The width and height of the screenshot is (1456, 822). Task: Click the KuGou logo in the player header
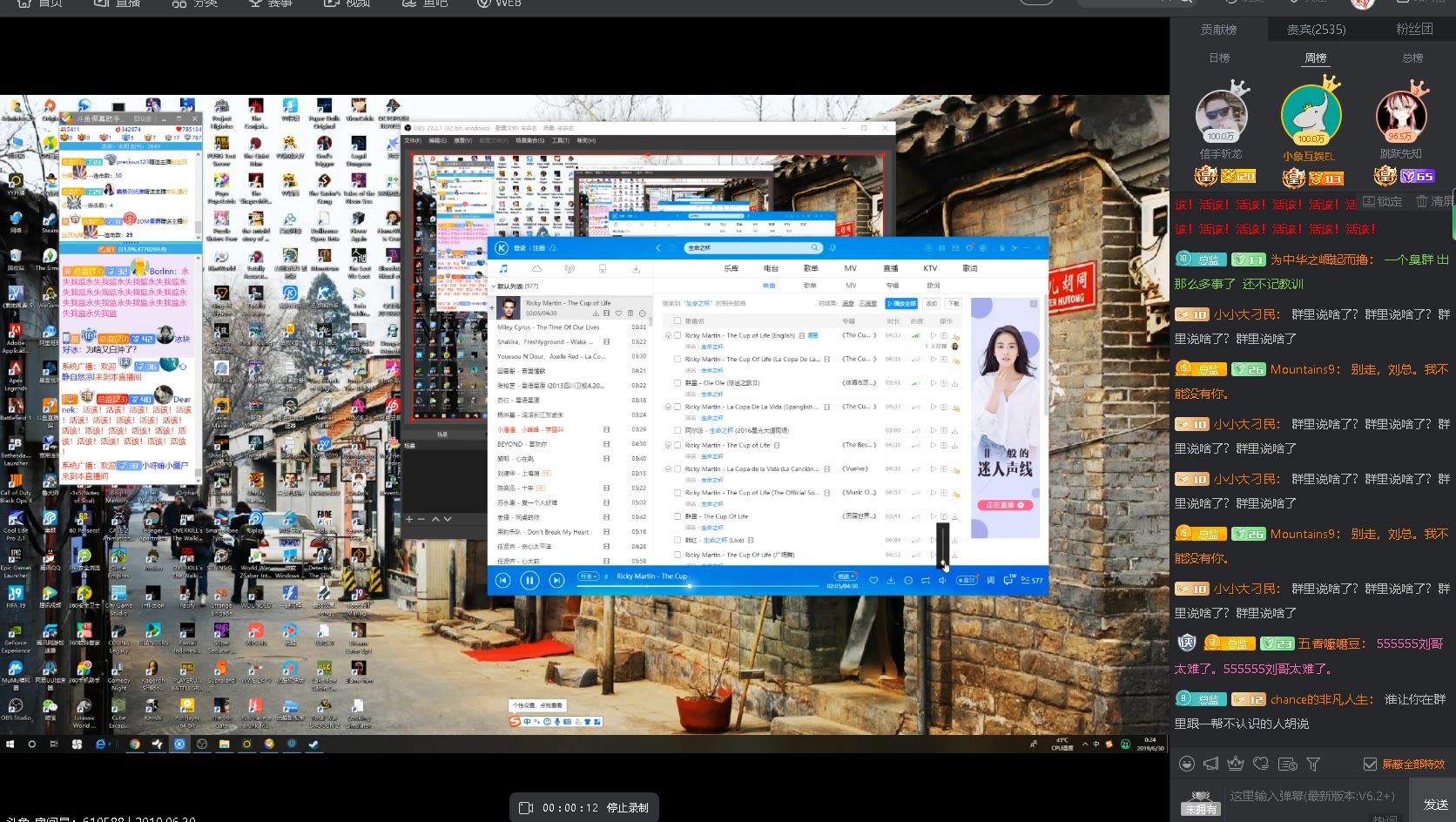[502, 248]
